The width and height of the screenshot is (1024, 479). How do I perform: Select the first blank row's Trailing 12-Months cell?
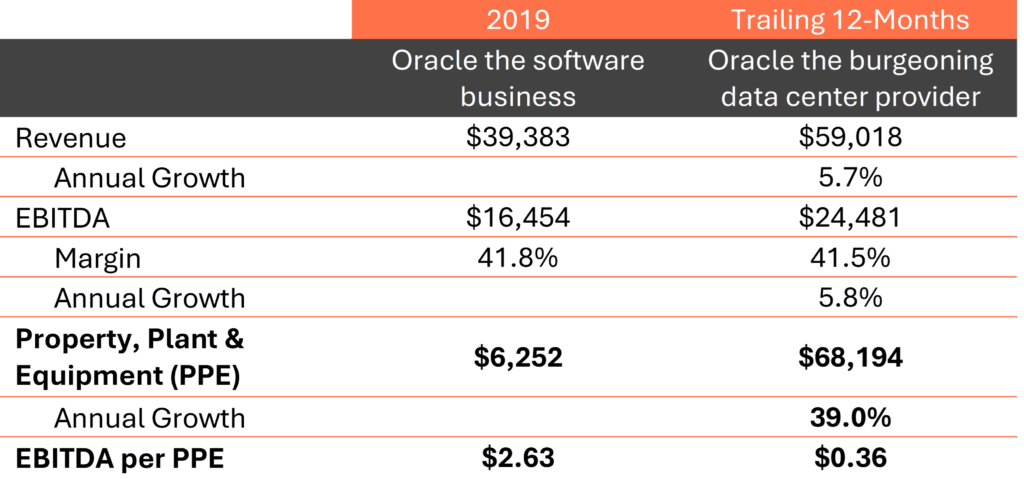pos(850,137)
